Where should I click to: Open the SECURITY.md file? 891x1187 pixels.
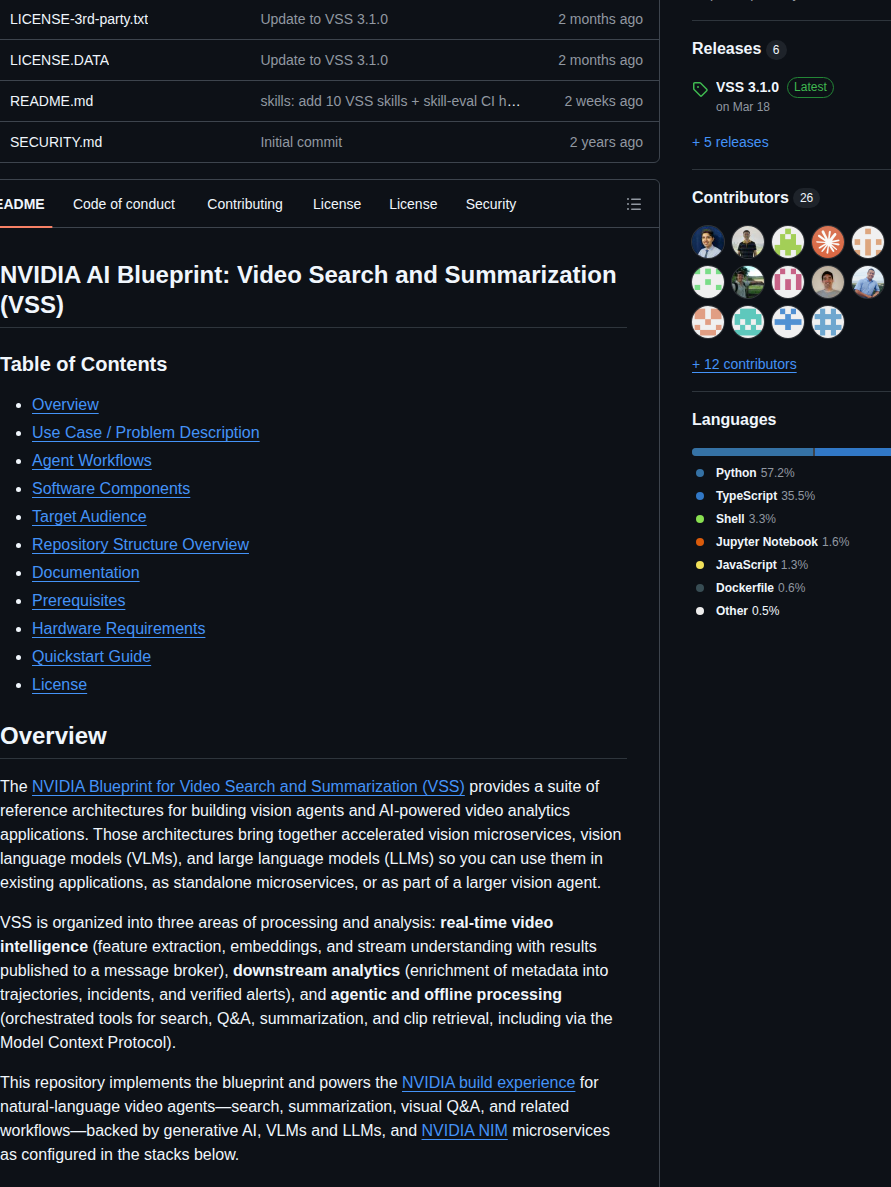(x=56, y=142)
